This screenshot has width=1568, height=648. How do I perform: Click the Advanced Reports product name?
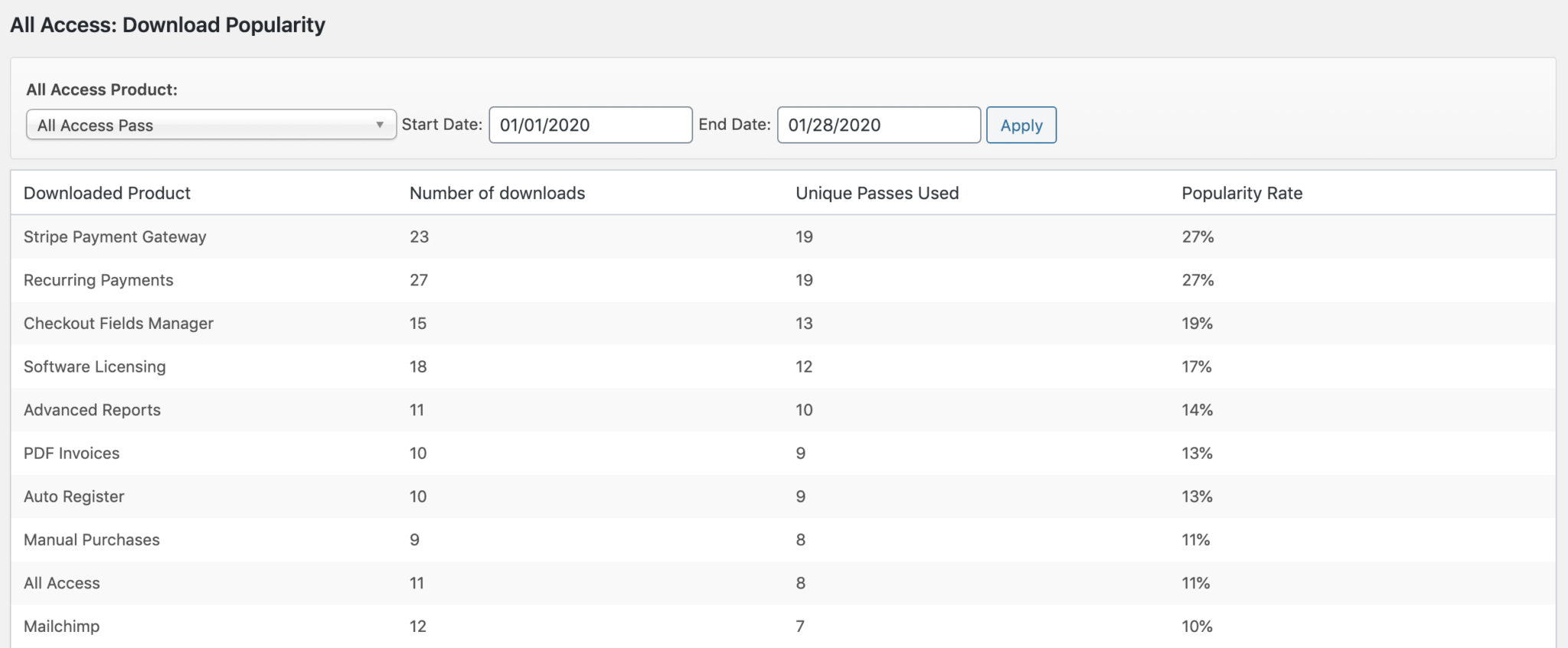click(93, 409)
